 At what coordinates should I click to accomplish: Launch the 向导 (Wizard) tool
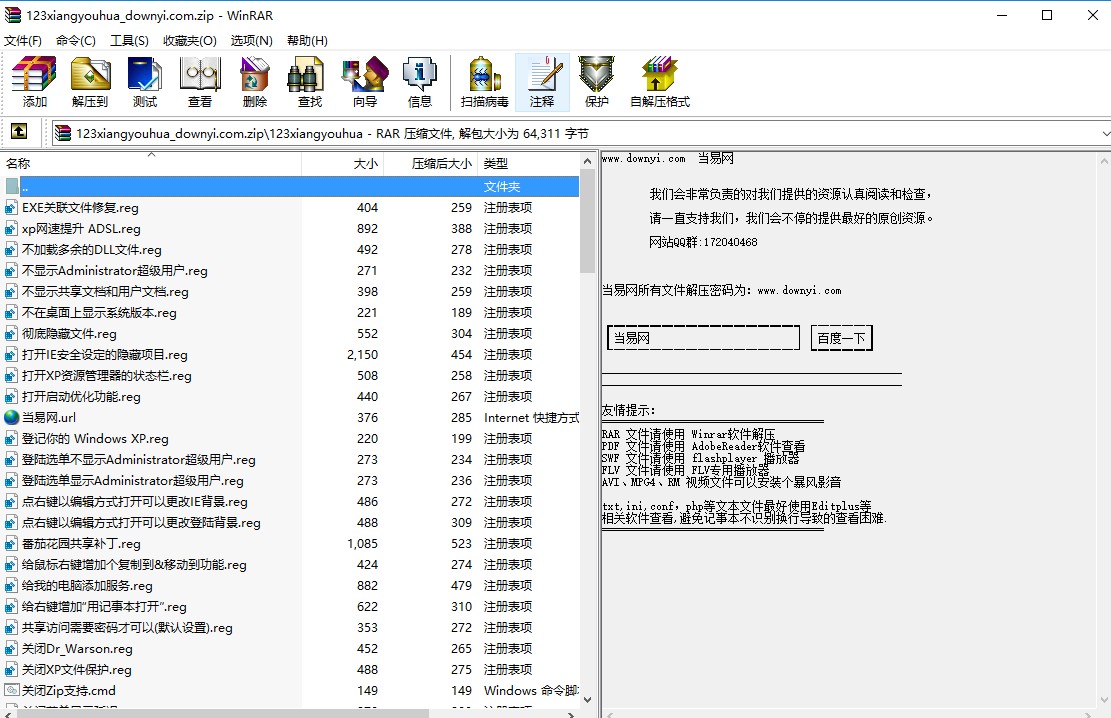(x=363, y=80)
